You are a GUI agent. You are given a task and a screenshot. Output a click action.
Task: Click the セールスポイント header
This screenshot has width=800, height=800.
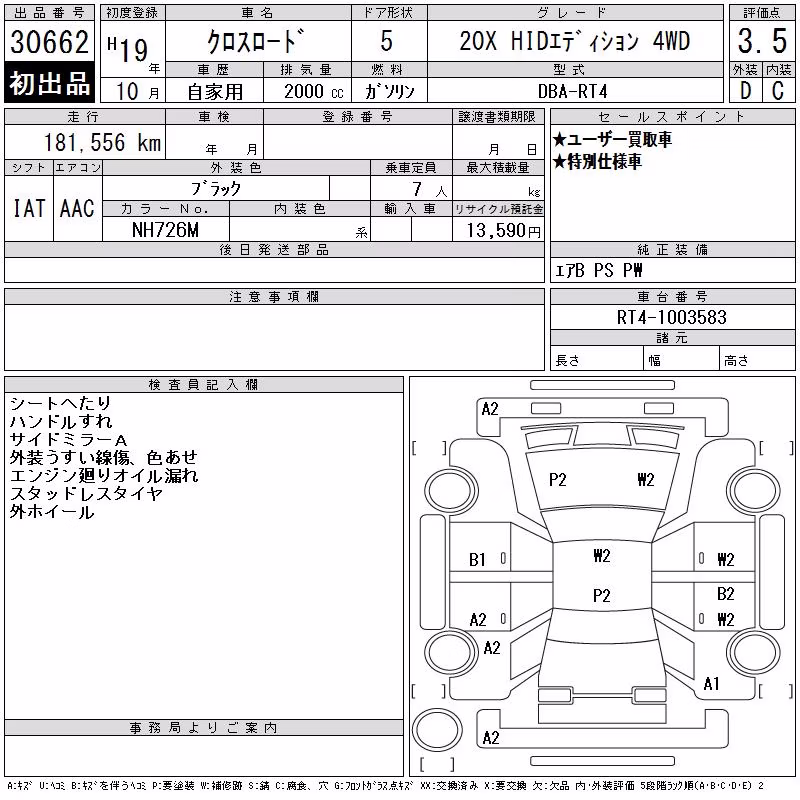click(672, 117)
